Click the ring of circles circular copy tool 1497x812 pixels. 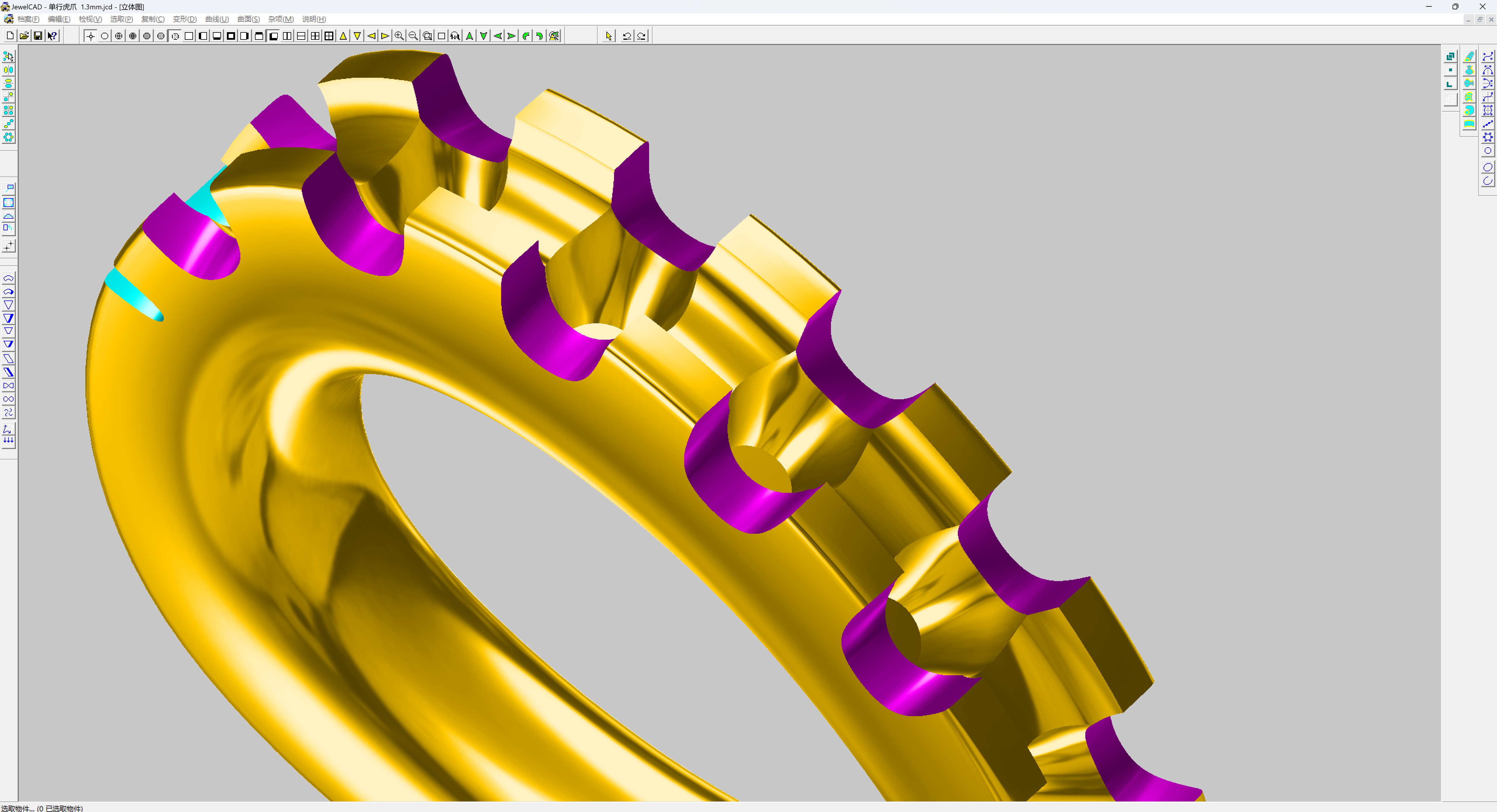[9, 137]
